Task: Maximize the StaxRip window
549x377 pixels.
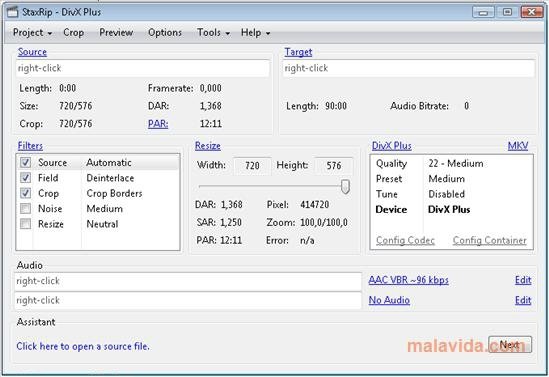Action: [x=507, y=12]
